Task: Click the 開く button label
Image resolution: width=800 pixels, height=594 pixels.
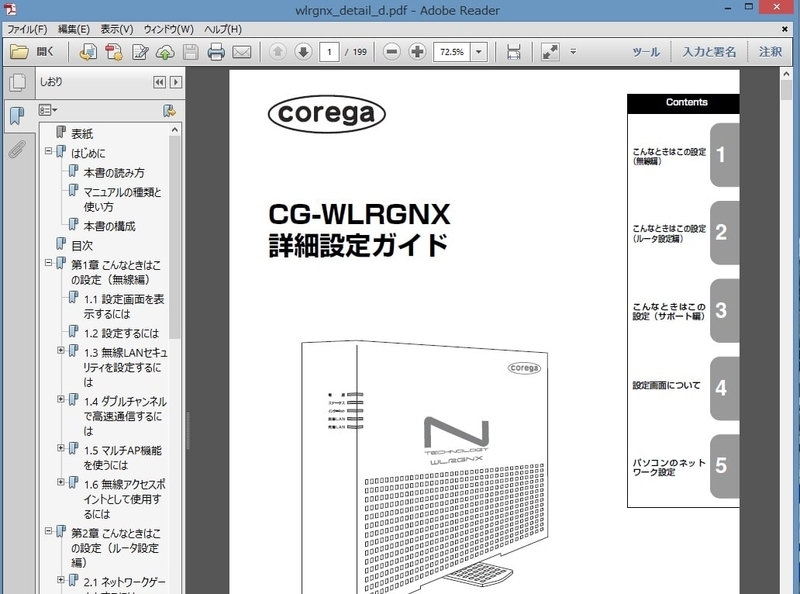Action: (45, 52)
